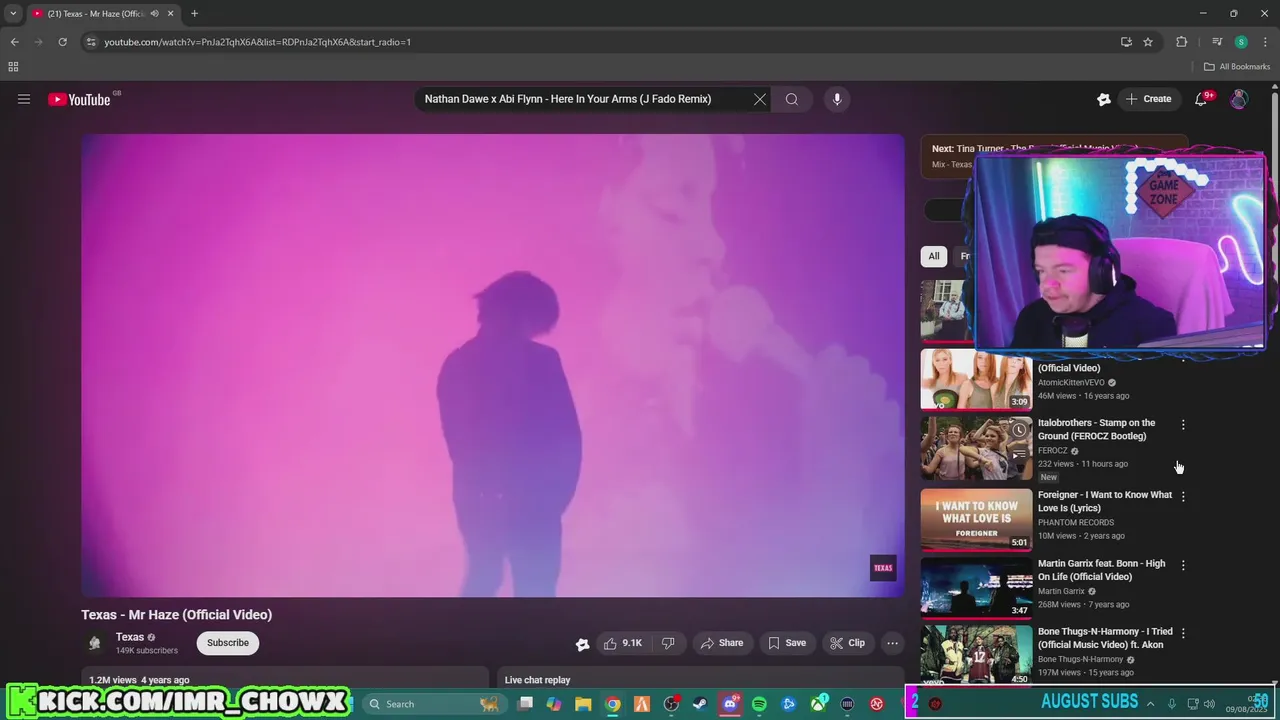View site information icon in address bar
The image size is (1280, 720).
91,42
